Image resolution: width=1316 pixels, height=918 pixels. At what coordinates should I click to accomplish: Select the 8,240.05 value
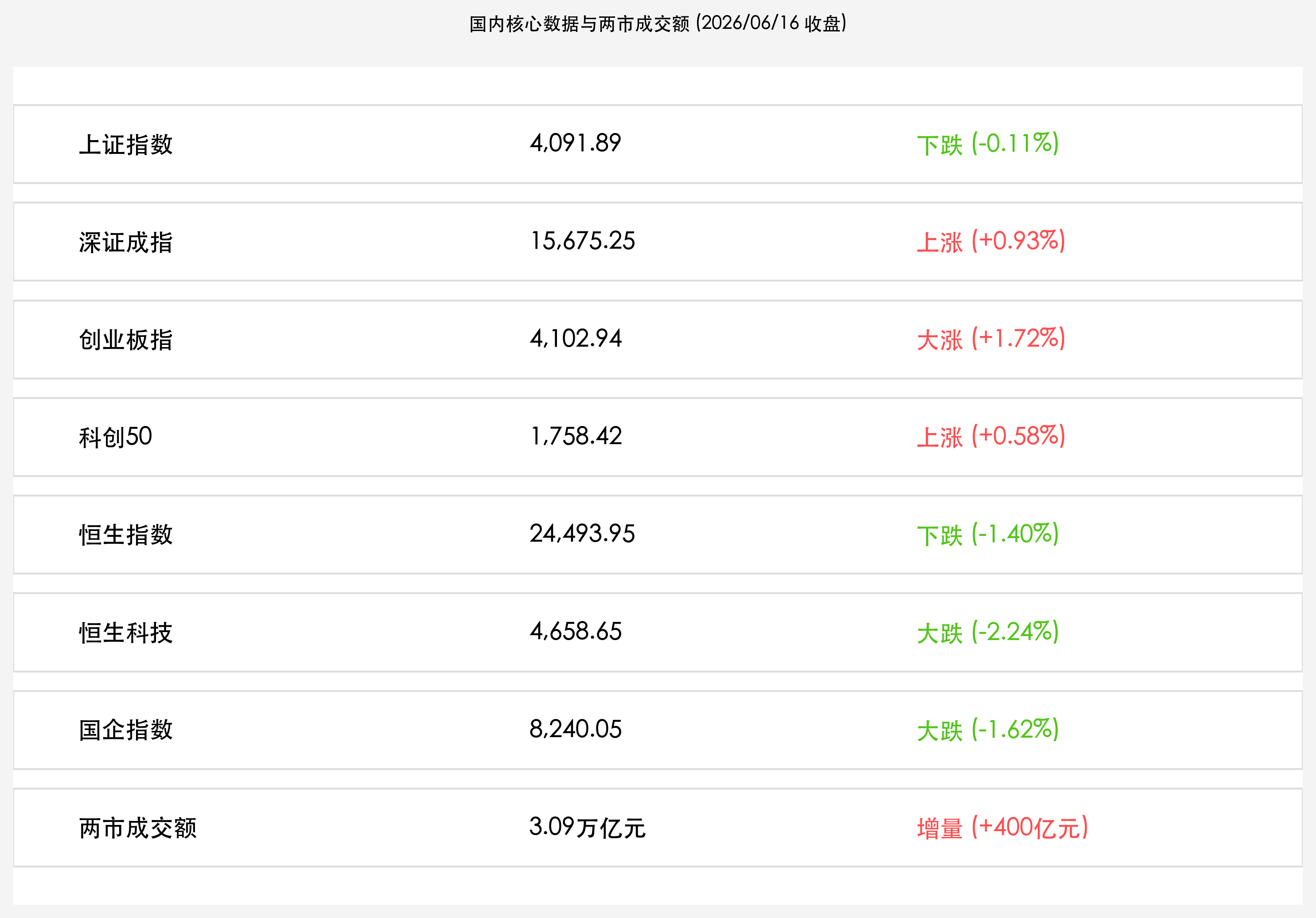tap(576, 729)
